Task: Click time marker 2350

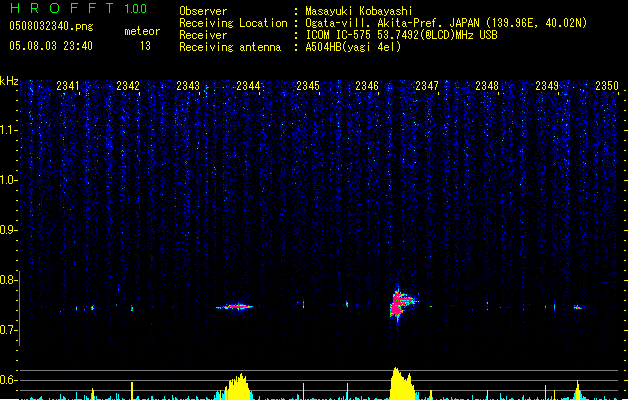Action: pyautogui.click(x=607, y=85)
